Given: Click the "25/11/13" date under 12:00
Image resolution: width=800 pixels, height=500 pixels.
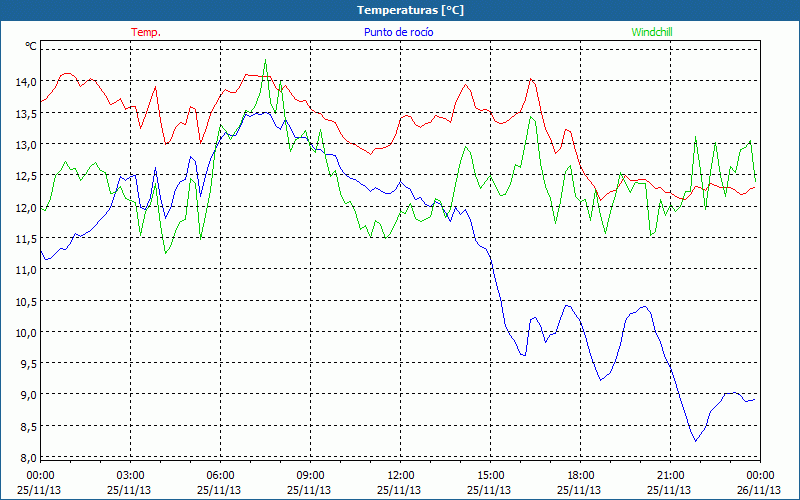Looking at the screenshot, I should click(399, 490).
